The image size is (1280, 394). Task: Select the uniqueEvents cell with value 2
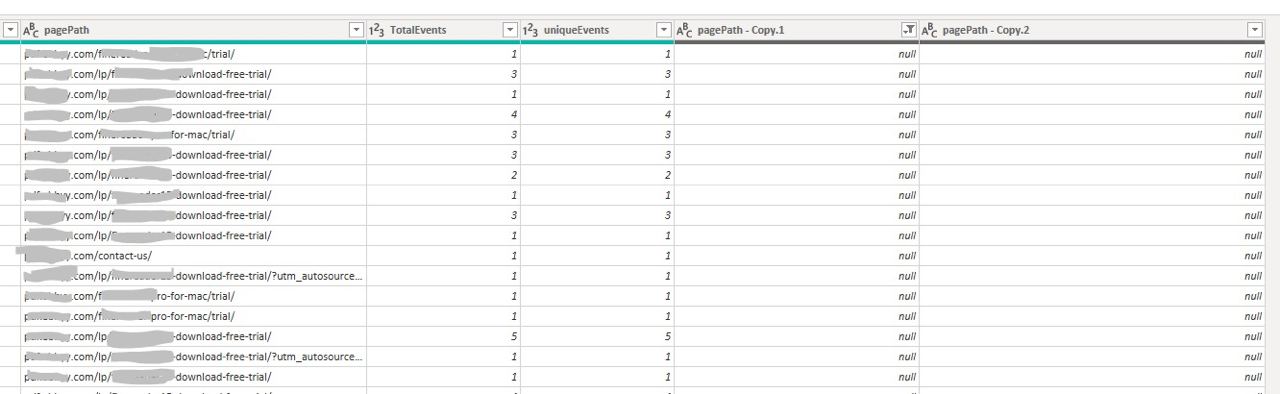(597, 175)
